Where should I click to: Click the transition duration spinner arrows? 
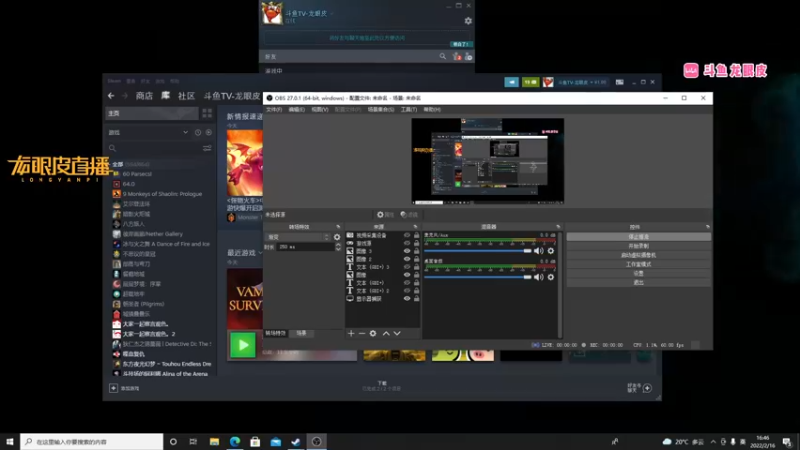pyautogui.click(x=338, y=247)
